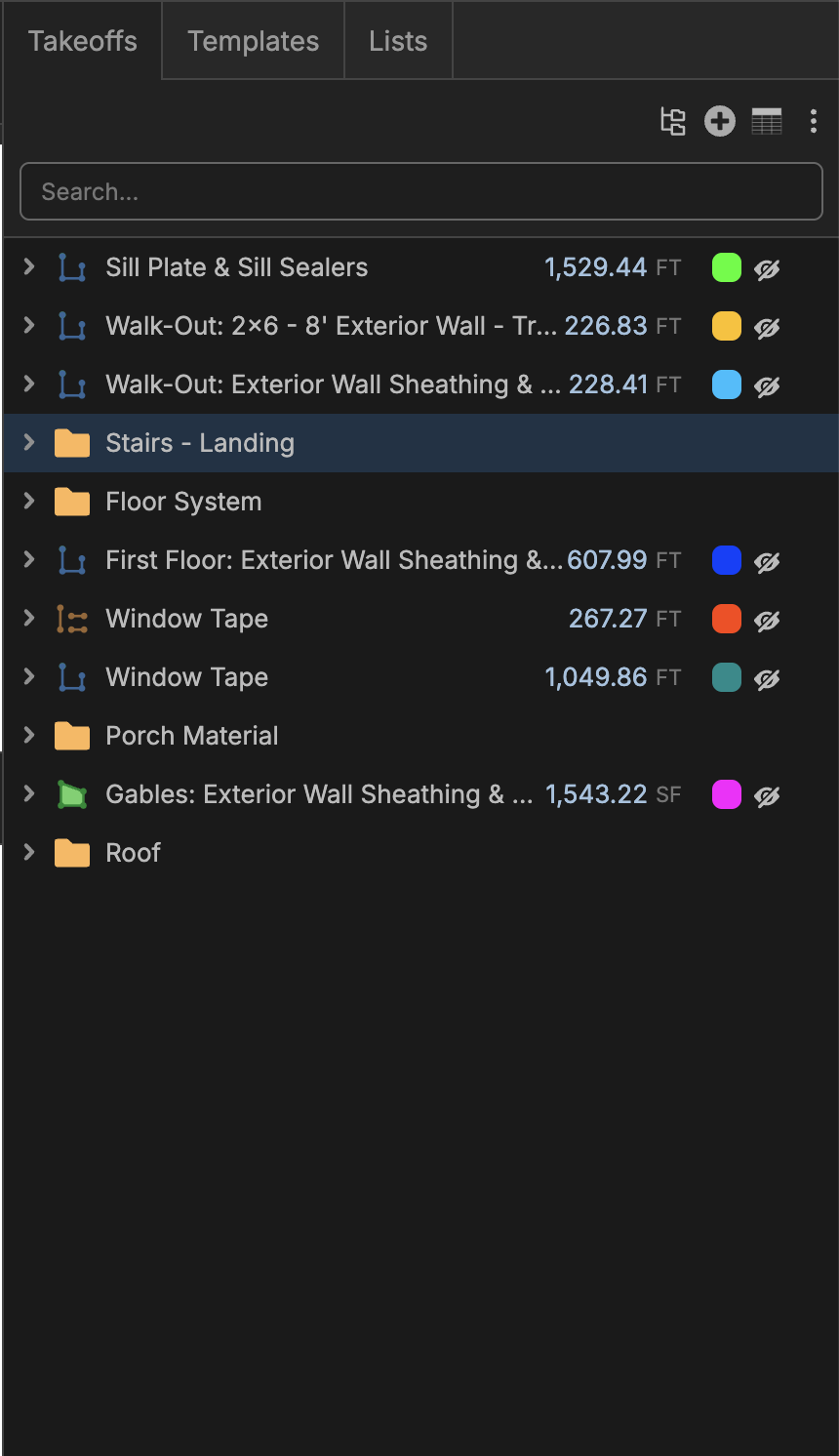Expand the Roof folder

click(29, 853)
